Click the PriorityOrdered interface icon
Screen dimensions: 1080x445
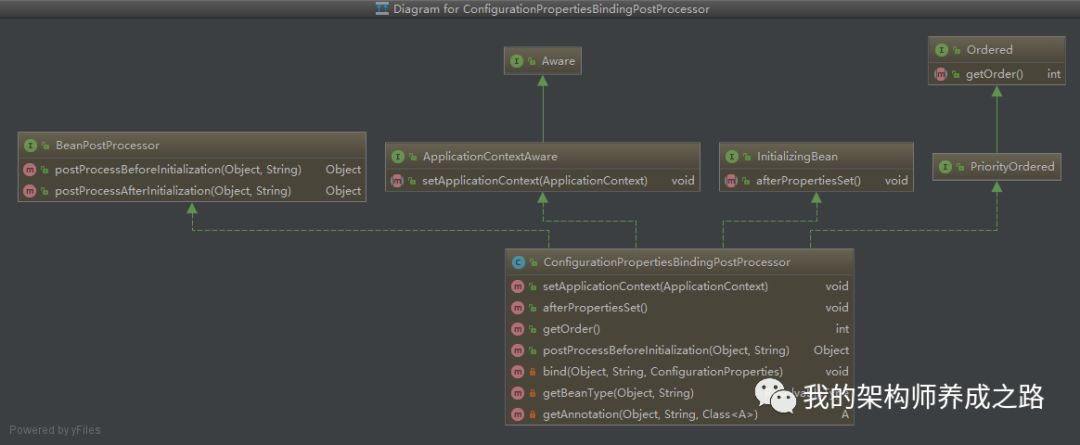945,167
